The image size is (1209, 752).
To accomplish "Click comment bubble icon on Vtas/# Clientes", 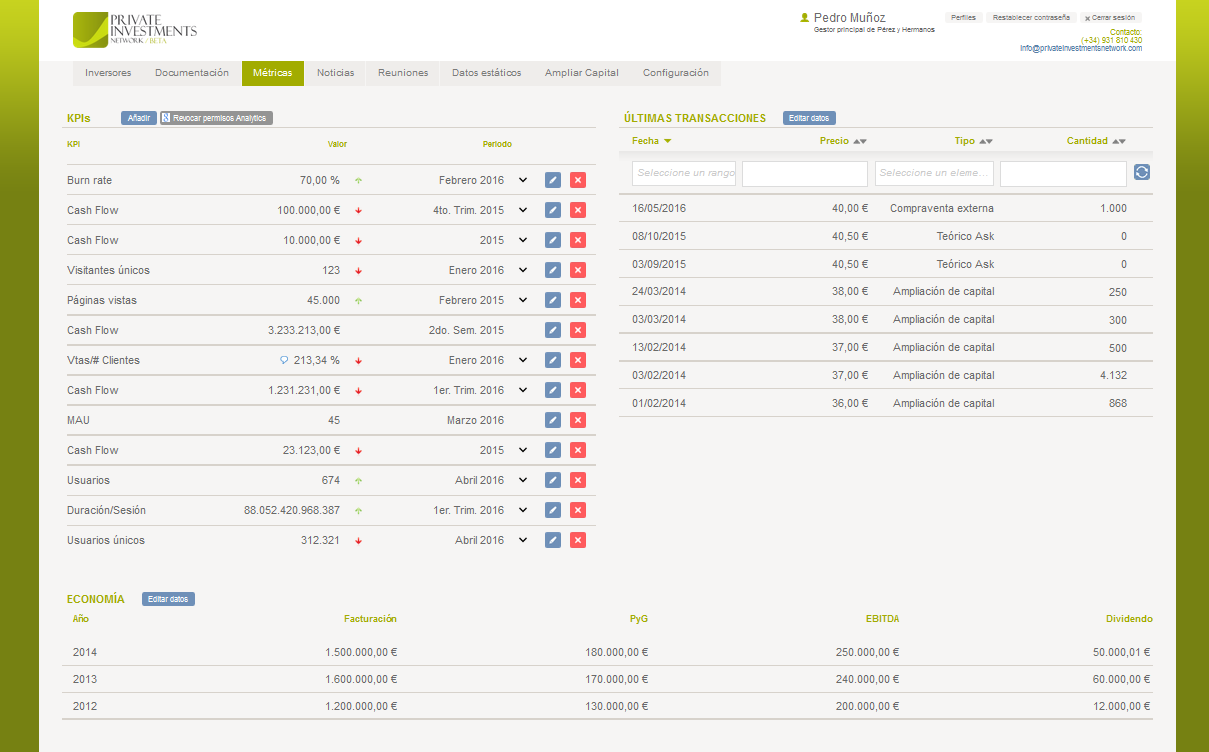I will click(284, 360).
